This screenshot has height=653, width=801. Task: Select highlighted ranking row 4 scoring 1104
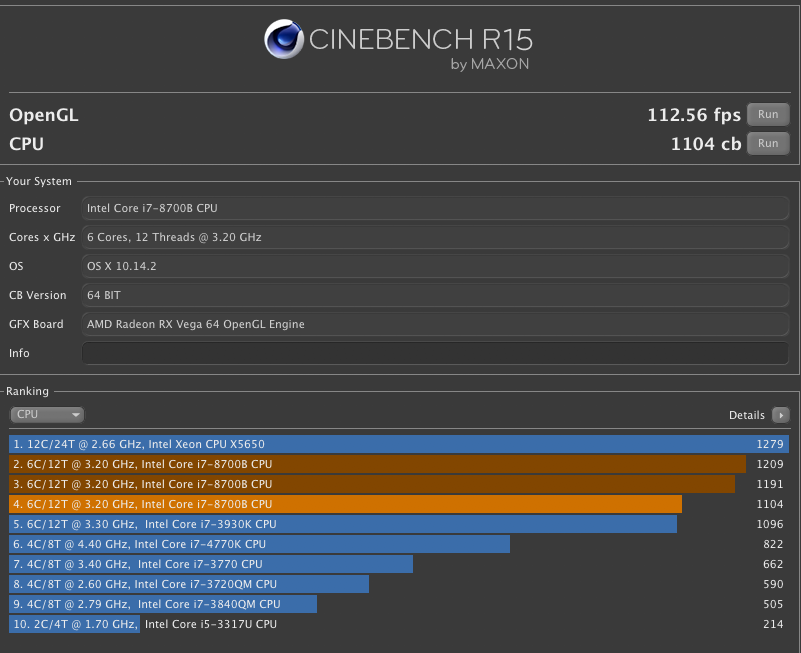(399, 504)
